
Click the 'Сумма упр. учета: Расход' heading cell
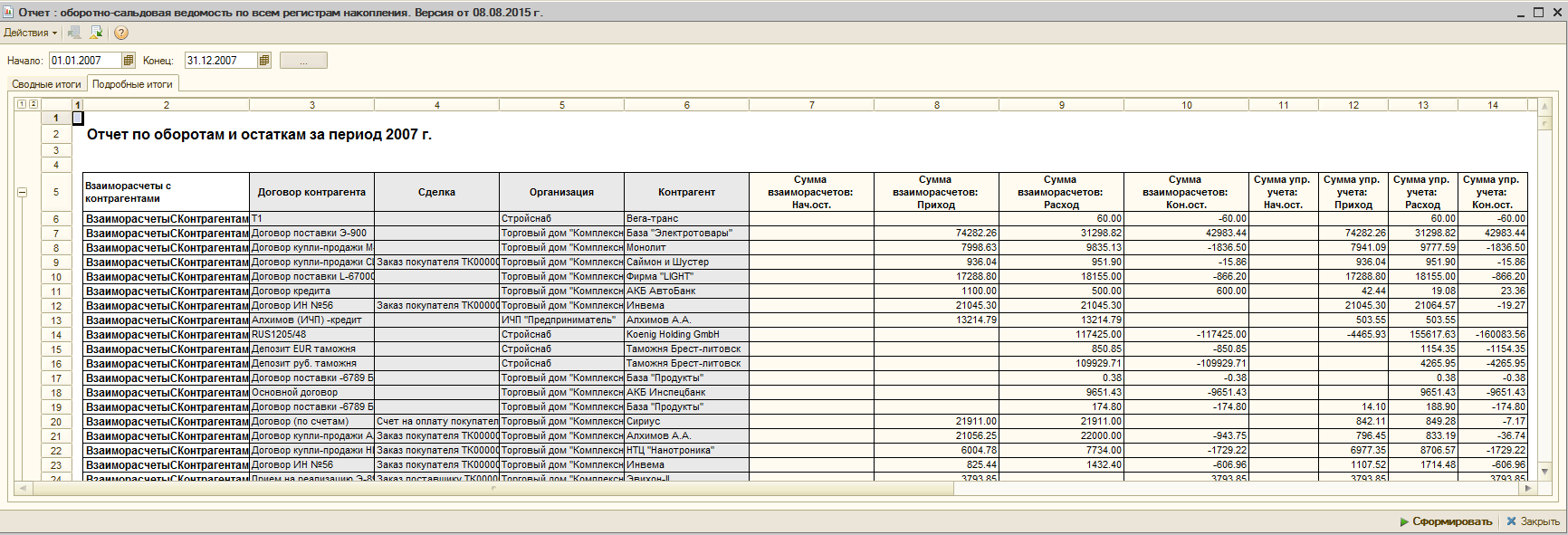pyautogui.click(x=1422, y=192)
